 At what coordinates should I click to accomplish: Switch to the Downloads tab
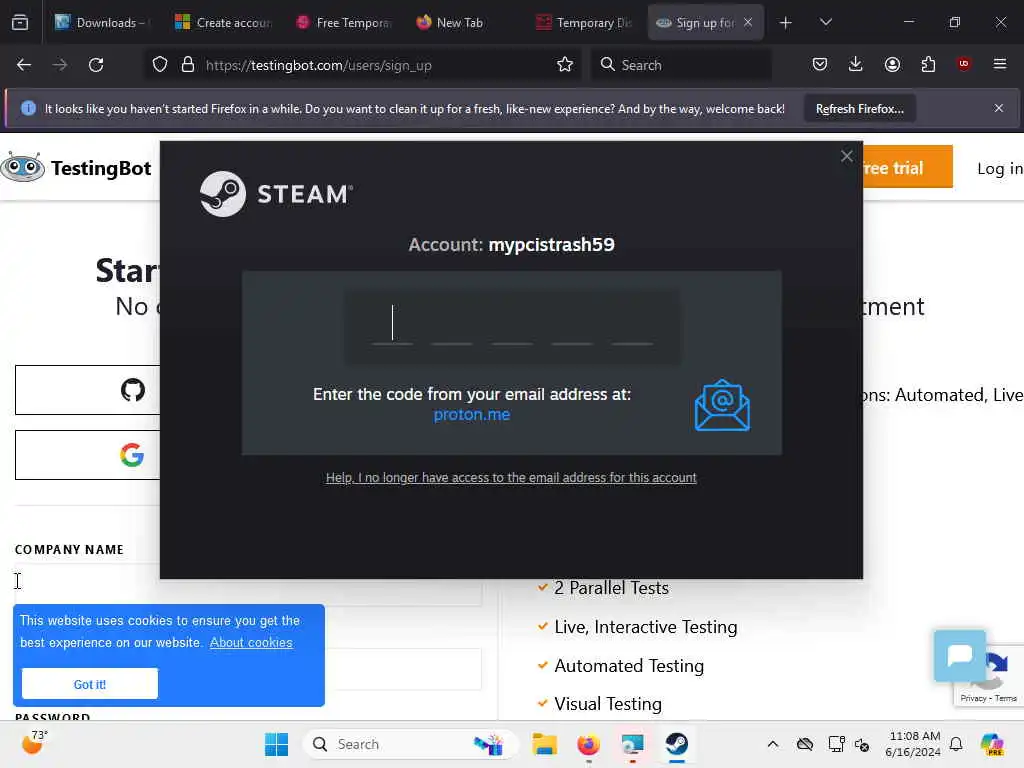pyautogui.click(x=101, y=22)
